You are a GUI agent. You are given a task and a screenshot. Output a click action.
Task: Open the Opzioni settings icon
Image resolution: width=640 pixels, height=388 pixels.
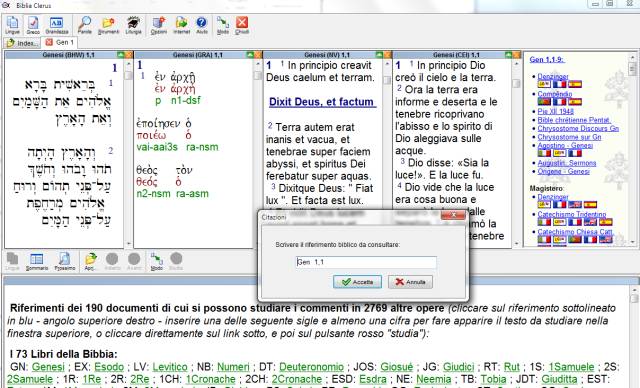159,25
